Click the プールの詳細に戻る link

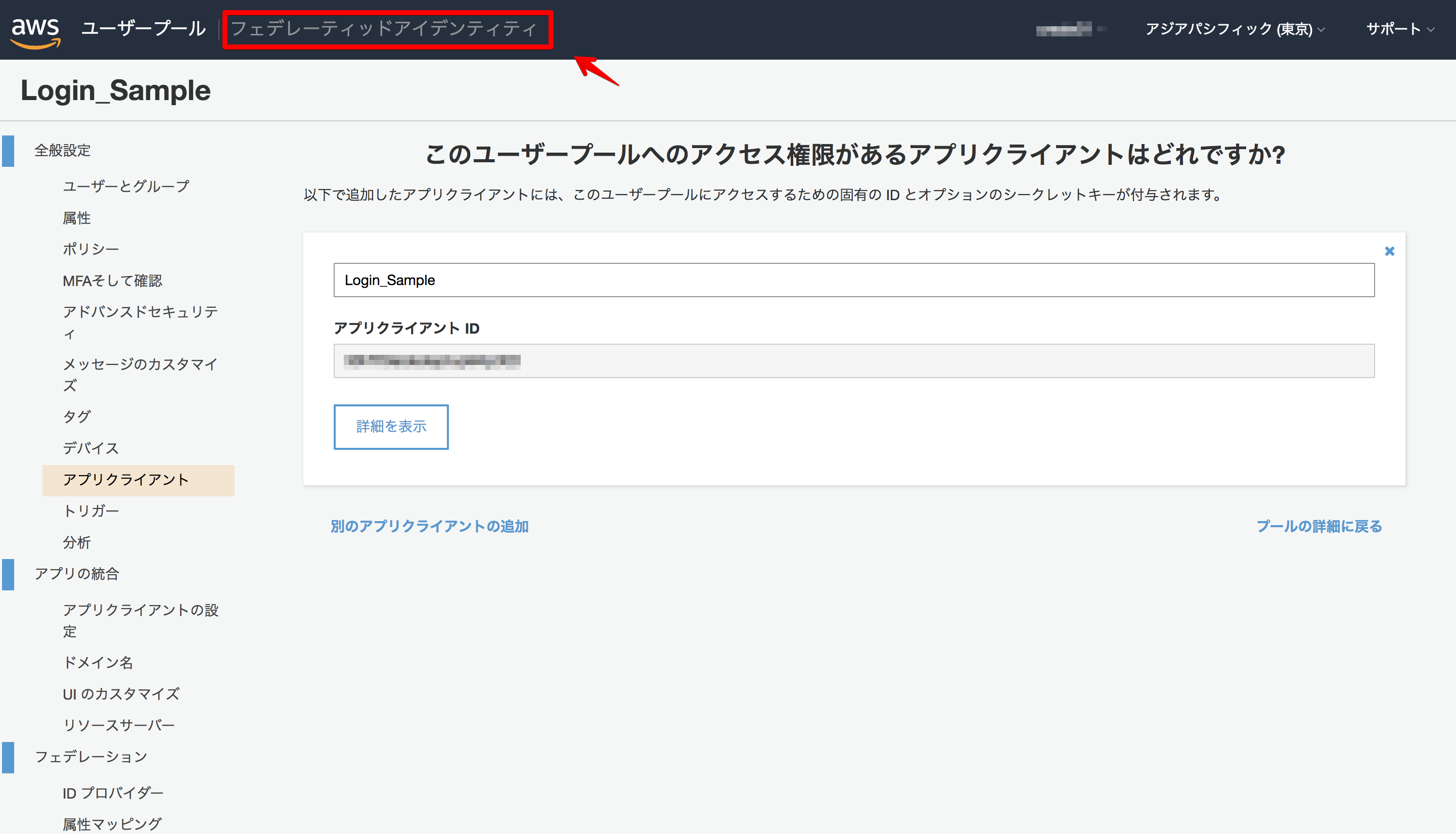point(1319,526)
